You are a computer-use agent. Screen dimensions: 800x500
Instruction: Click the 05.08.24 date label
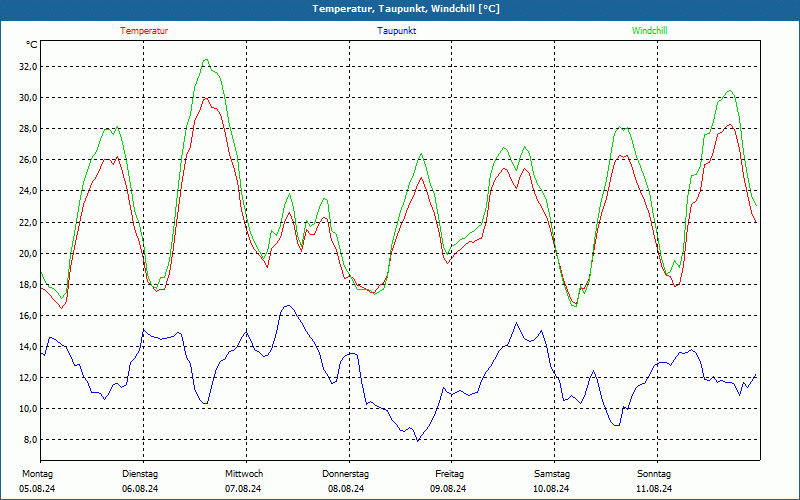(37, 489)
